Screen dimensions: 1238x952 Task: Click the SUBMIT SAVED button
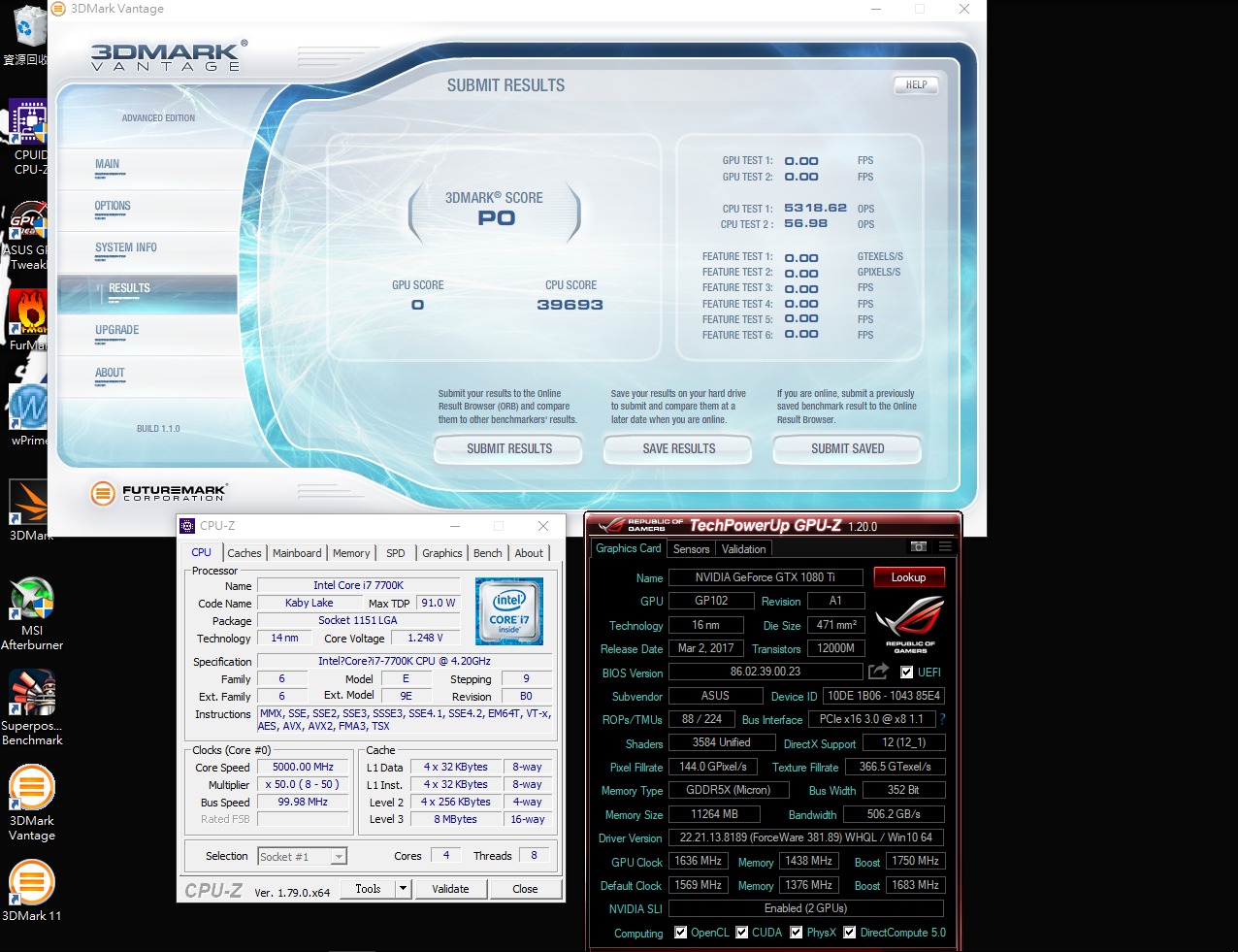tap(848, 449)
